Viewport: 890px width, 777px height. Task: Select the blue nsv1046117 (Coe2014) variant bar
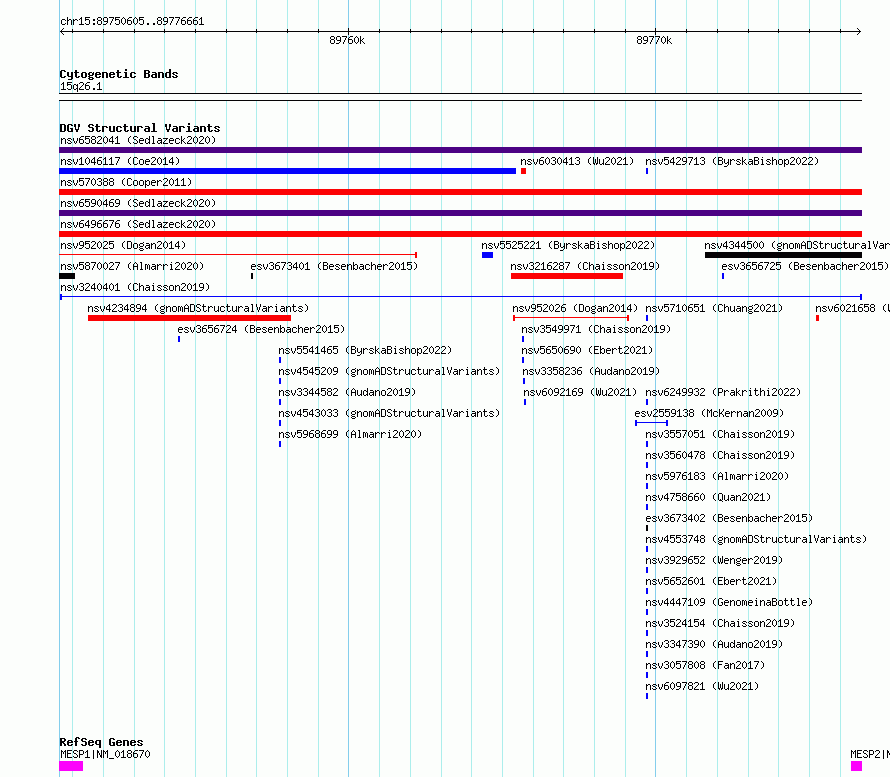tap(287, 171)
